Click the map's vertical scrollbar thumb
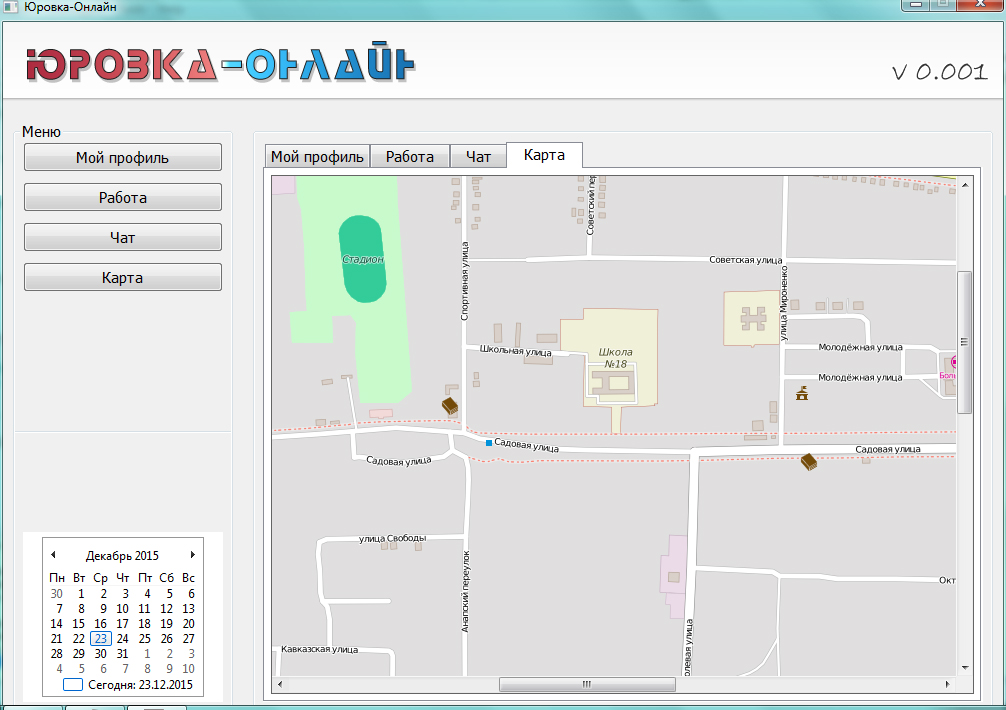1006x710 pixels. [964, 341]
